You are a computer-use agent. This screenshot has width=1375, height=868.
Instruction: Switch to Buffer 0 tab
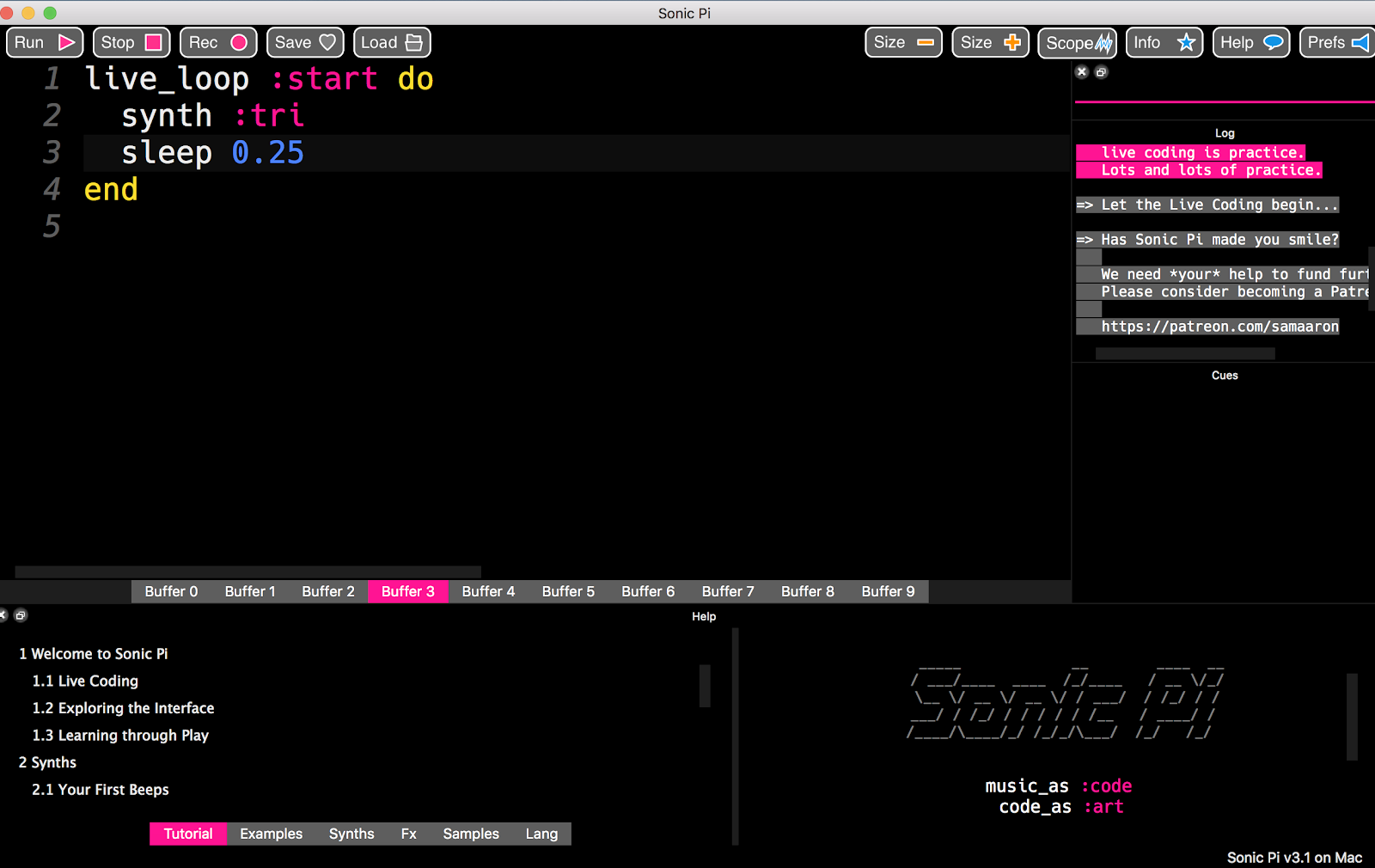tap(171, 591)
